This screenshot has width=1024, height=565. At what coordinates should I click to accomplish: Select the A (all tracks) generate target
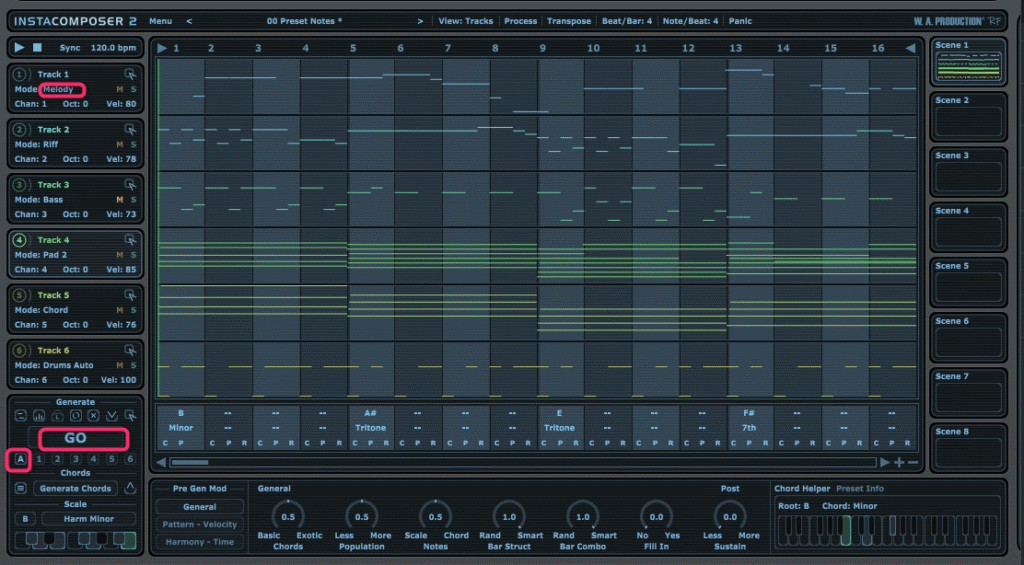coord(20,459)
